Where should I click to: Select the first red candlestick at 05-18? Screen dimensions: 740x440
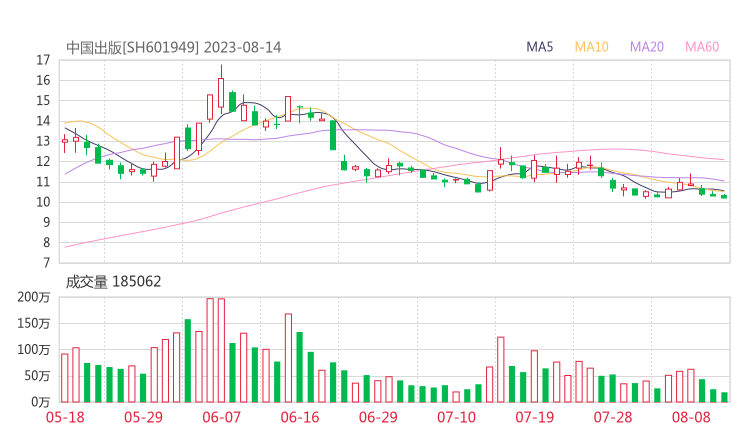pyautogui.click(x=65, y=141)
